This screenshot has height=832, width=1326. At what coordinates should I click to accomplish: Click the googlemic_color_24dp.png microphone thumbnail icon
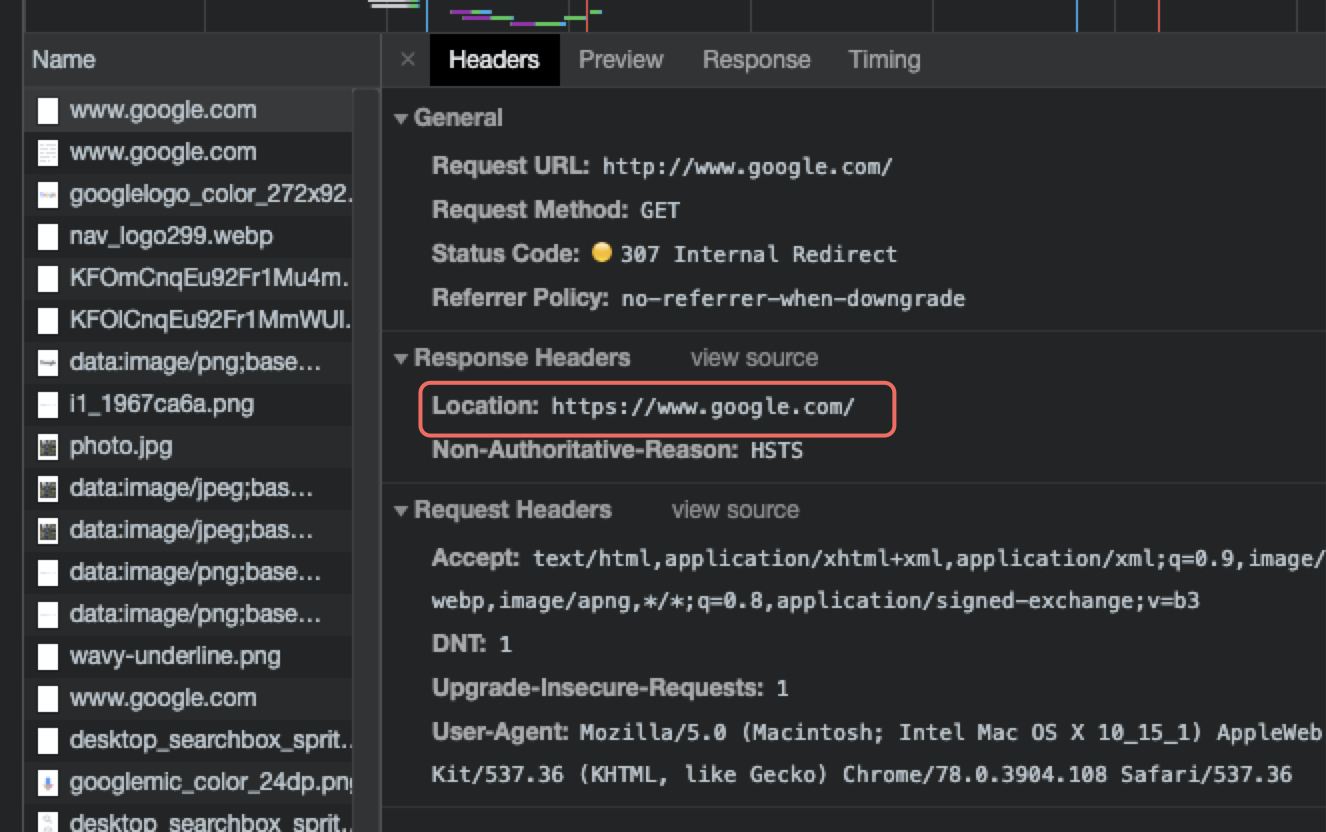point(47,782)
